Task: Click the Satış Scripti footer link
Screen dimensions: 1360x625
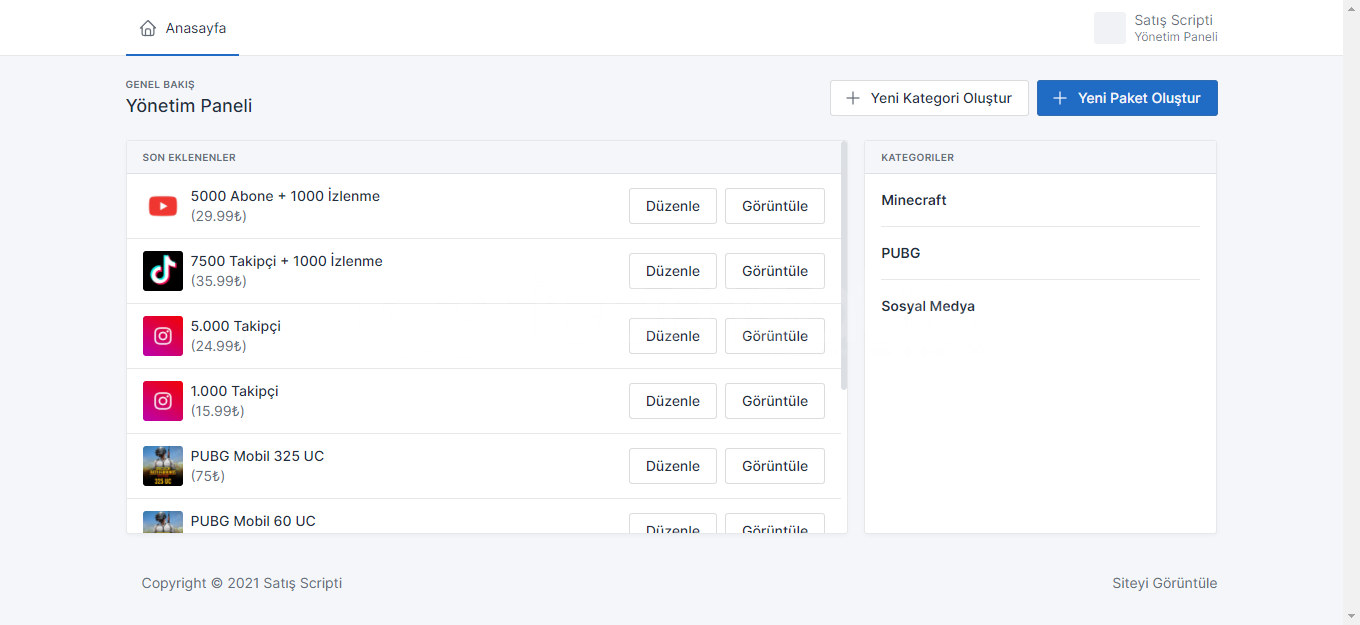Action: click(x=303, y=583)
